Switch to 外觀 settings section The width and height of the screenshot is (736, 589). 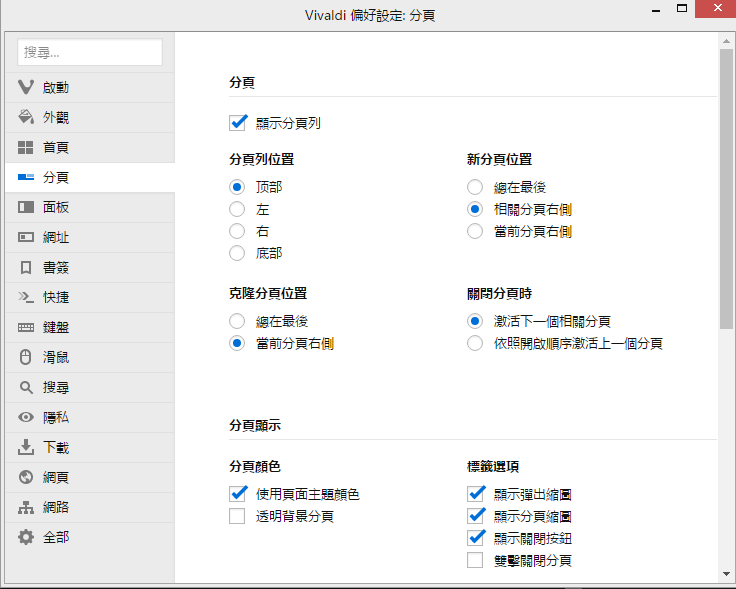[90, 117]
